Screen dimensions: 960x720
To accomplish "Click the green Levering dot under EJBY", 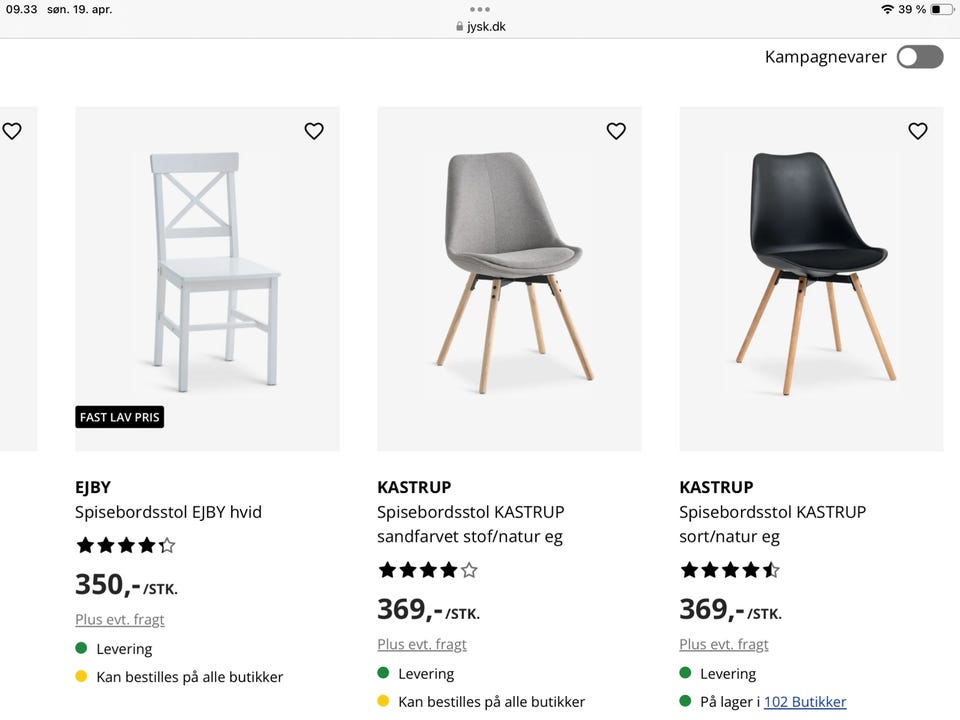I will pos(82,648).
